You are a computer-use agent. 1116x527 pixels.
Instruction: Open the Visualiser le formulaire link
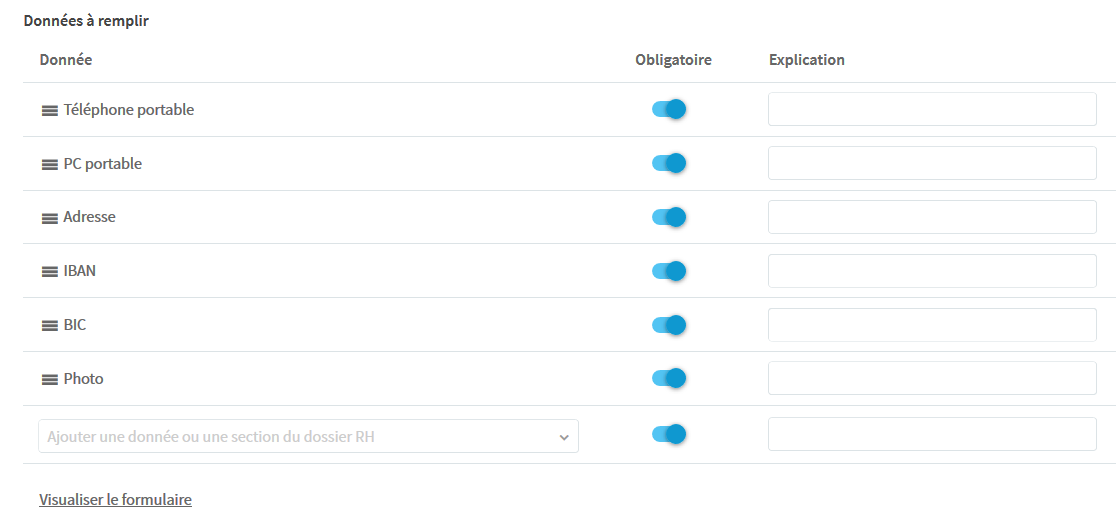click(115, 500)
